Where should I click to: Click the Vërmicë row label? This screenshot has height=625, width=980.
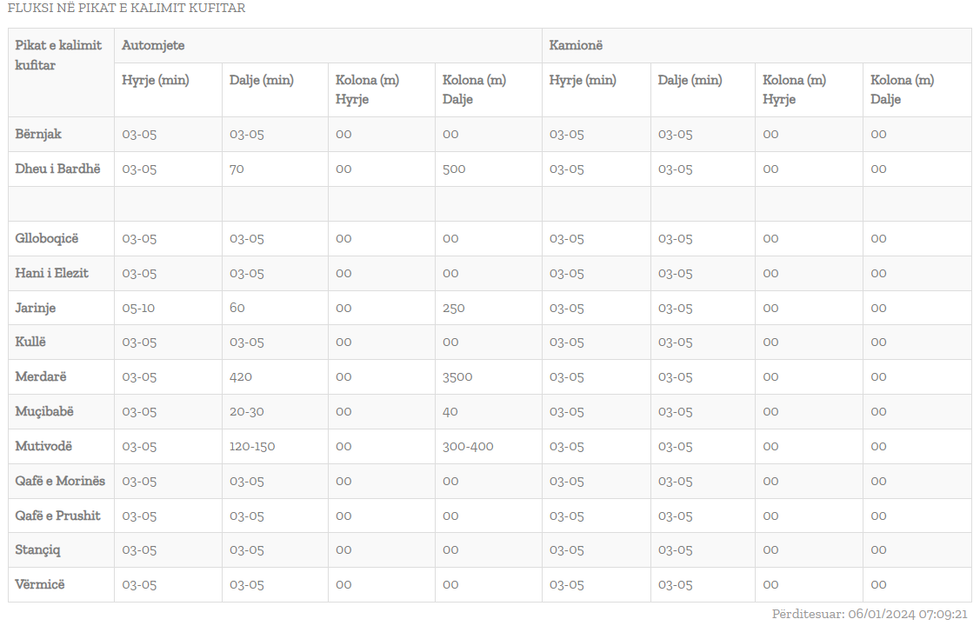(40, 585)
